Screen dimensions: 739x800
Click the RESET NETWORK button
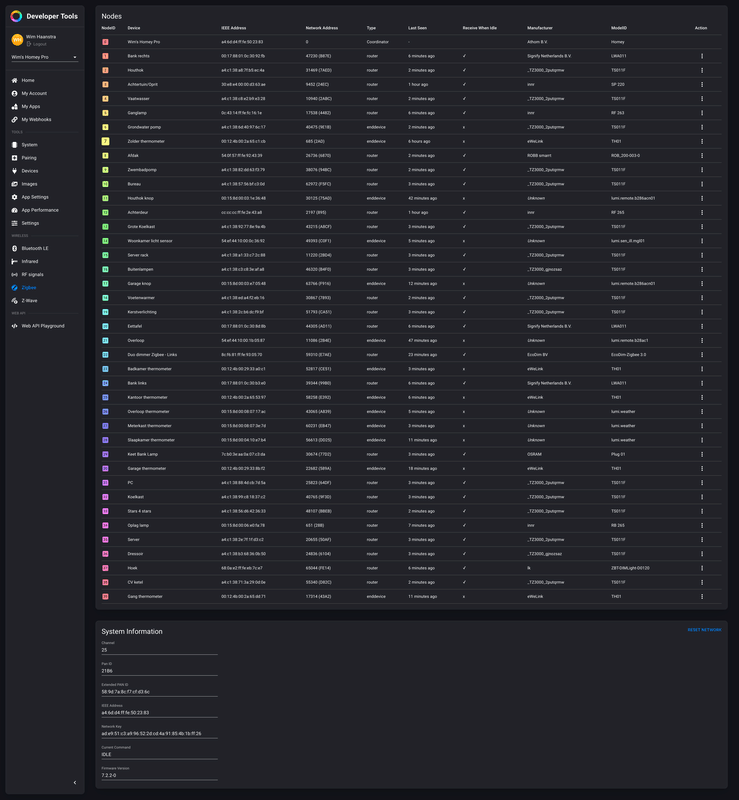point(704,630)
